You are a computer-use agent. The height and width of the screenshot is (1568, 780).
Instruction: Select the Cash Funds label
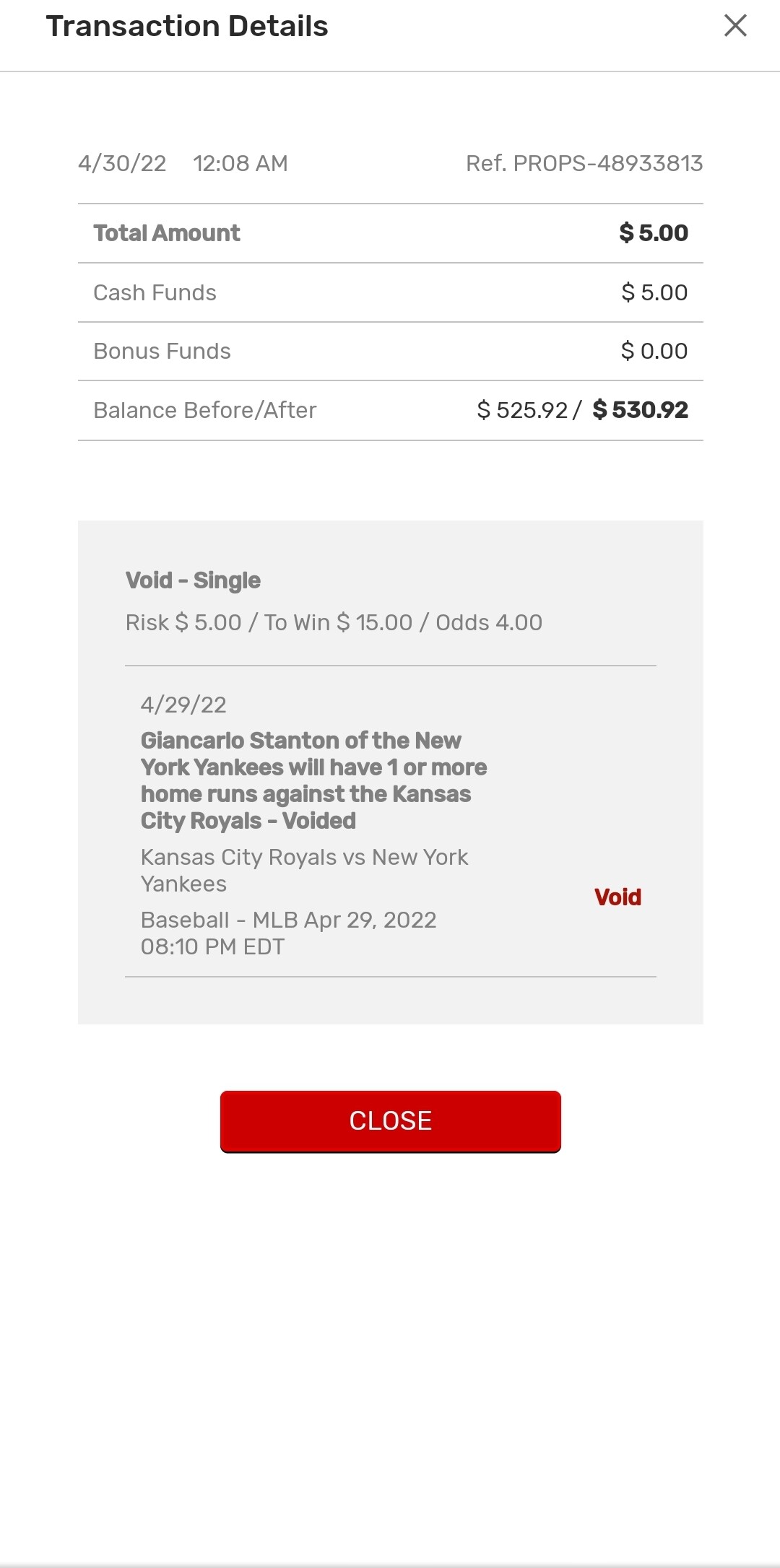coord(155,292)
